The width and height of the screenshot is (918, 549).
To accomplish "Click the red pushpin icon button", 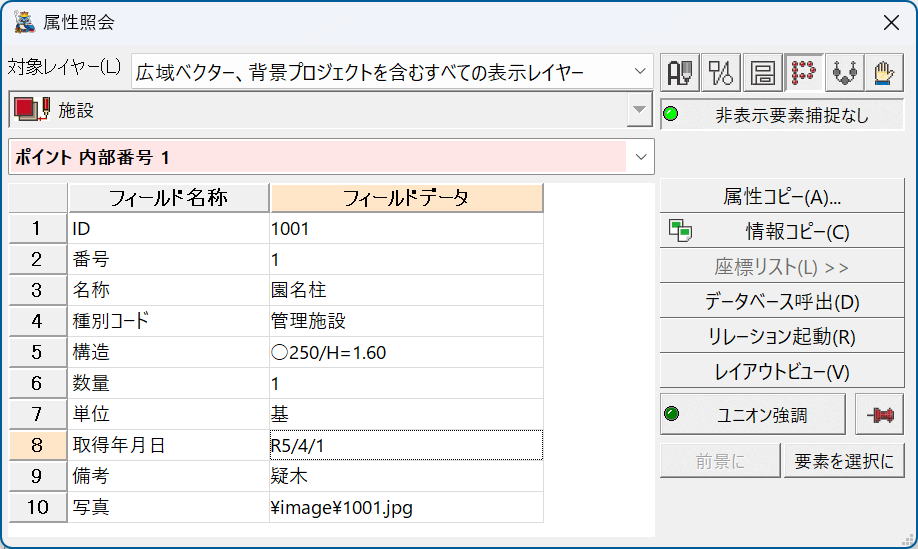I will [879, 414].
